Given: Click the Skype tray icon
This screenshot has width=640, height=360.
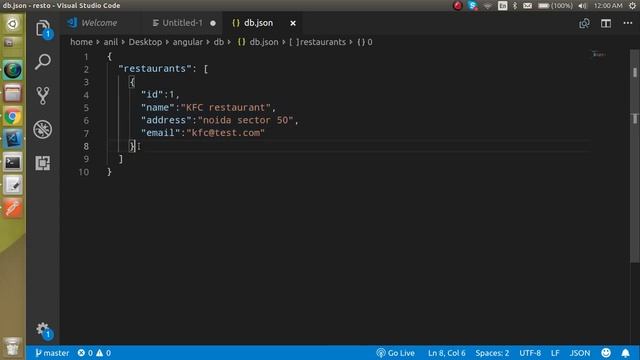Looking at the screenshot, I should [473, 6].
